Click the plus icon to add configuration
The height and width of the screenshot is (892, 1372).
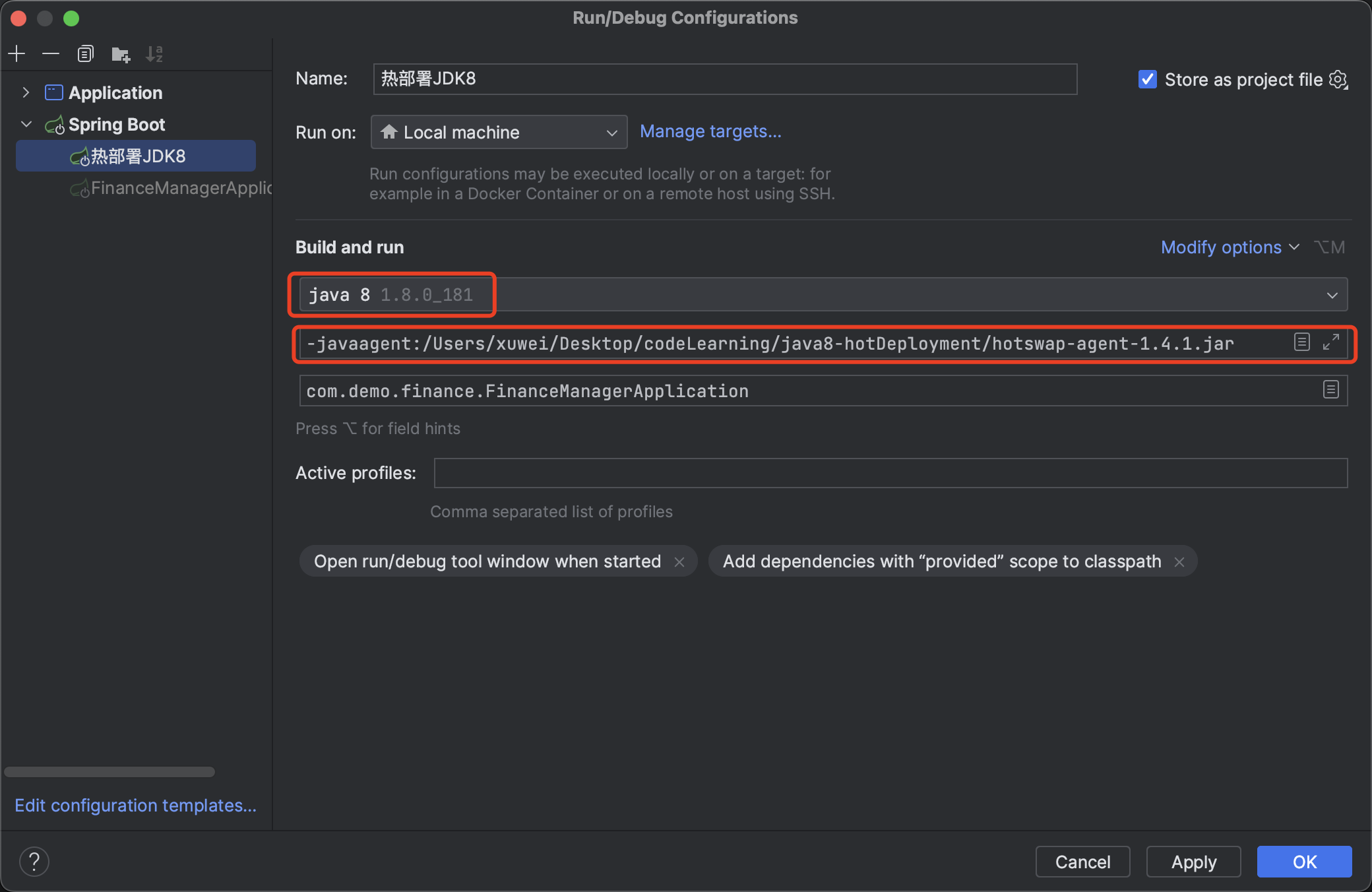(17, 53)
